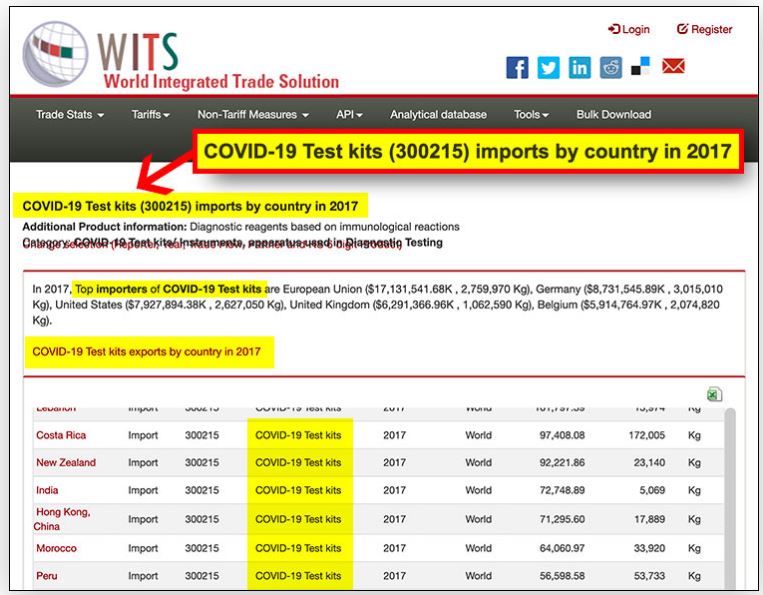Share page by email envelope icon

tap(673, 66)
